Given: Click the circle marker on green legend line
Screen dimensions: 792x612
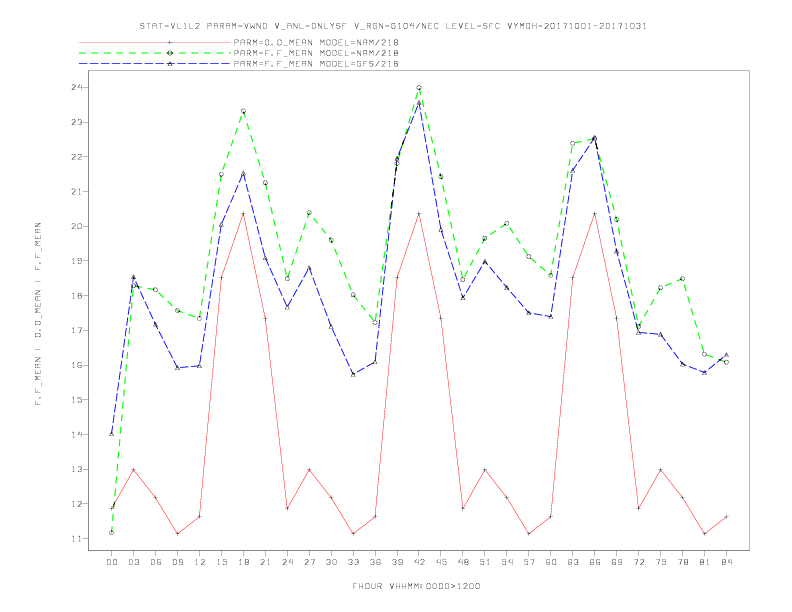Looking at the screenshot, I should point(170,53).
